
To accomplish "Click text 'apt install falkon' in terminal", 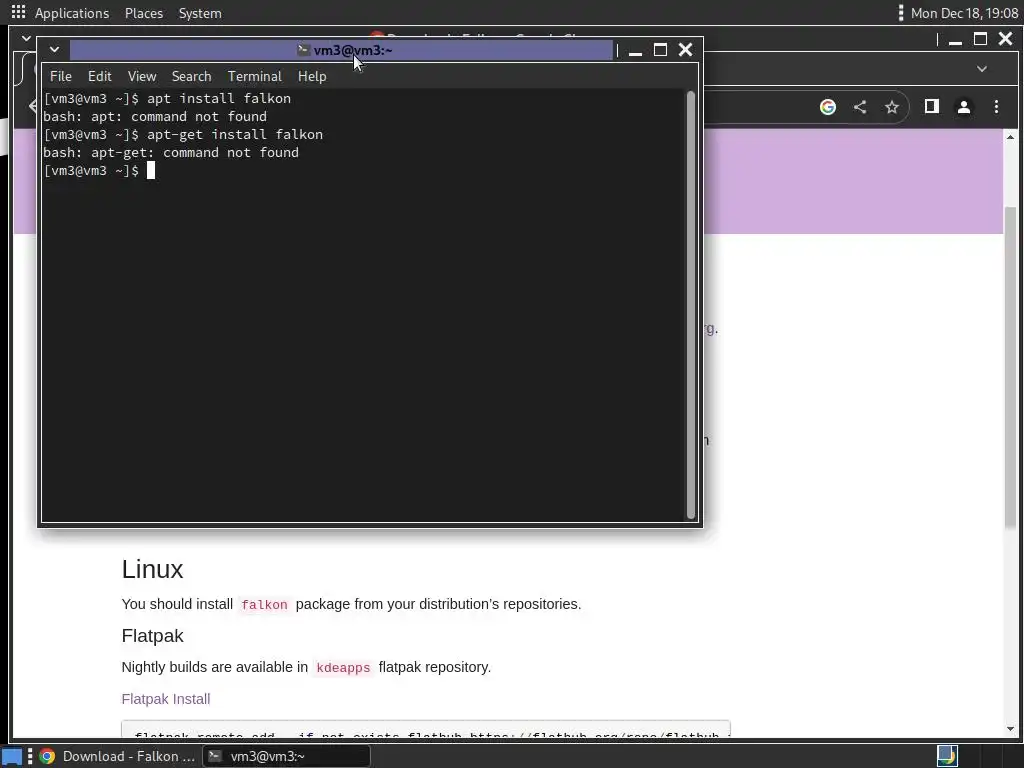I will point(219,99).
